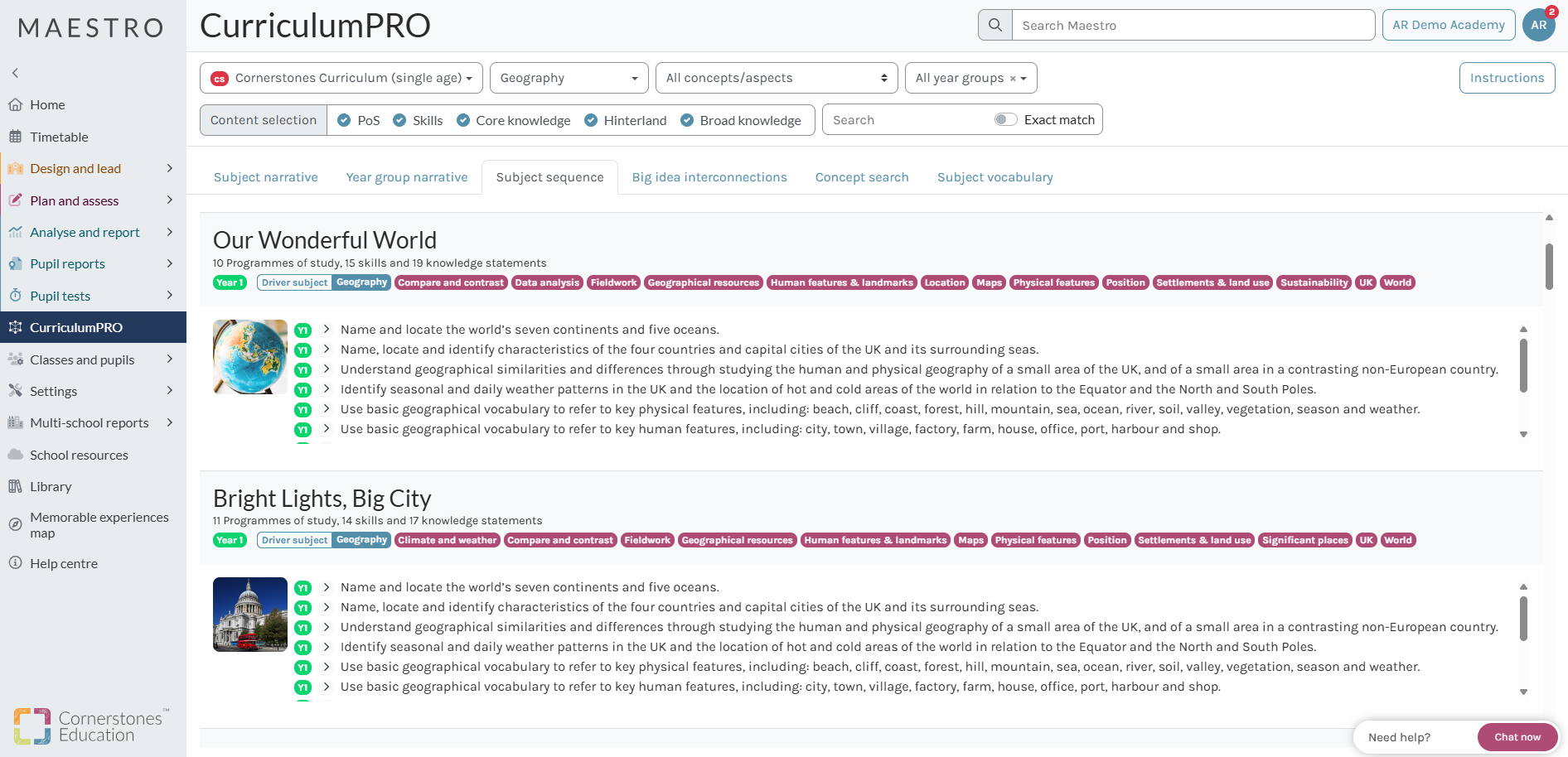This screenshot has width=1568, height=757.
Task: Collapse sidebar with back chevron icon
Action: 15,73
